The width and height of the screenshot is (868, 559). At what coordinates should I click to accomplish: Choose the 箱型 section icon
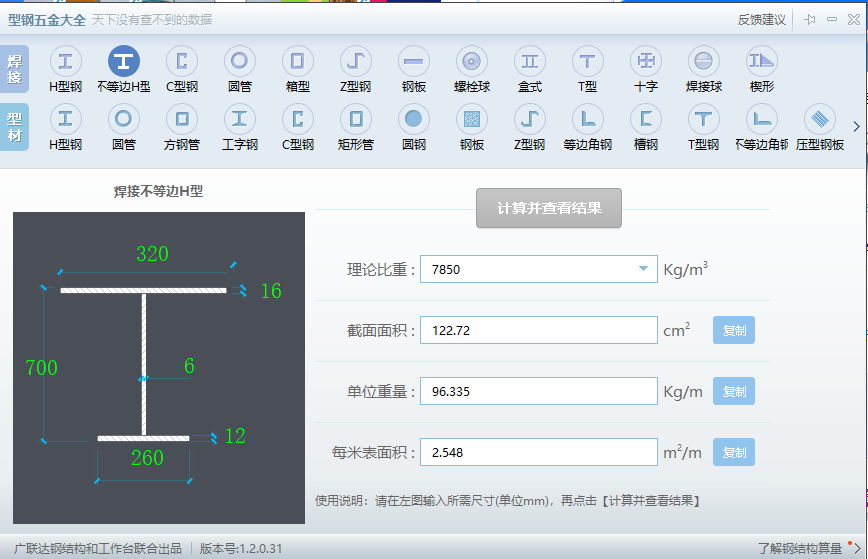pos(298,61)
